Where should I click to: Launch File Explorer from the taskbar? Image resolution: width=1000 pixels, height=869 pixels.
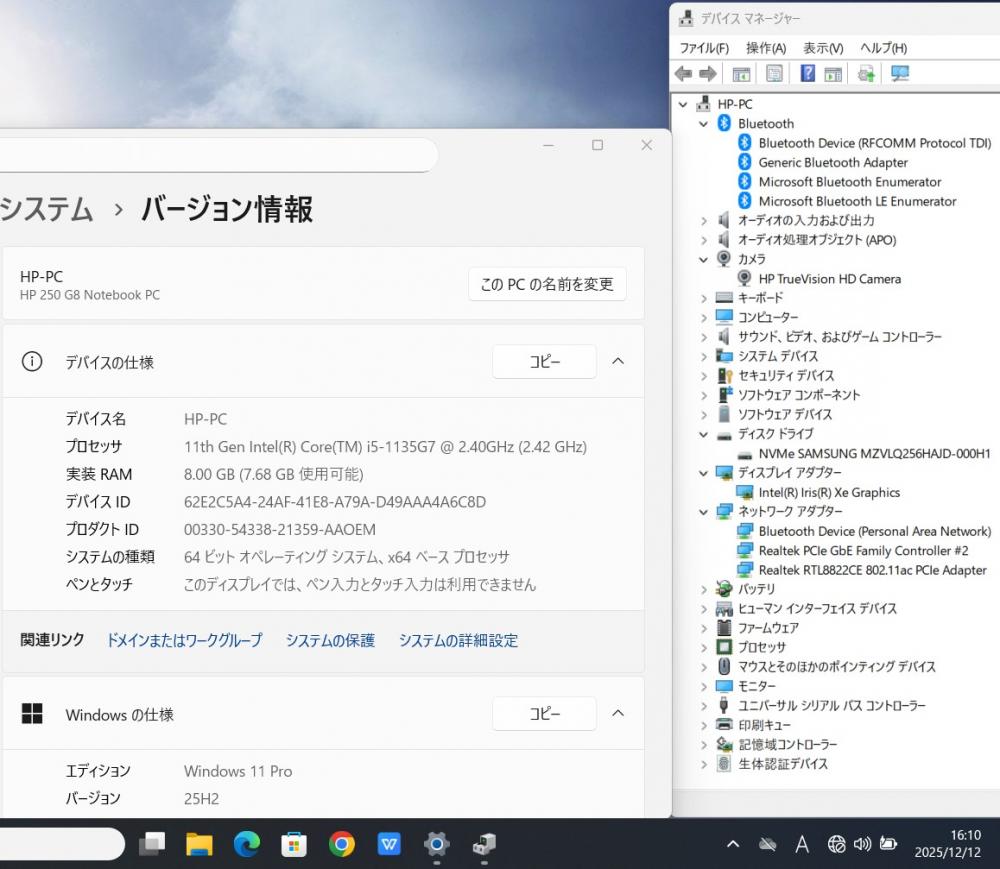point(200,845)
